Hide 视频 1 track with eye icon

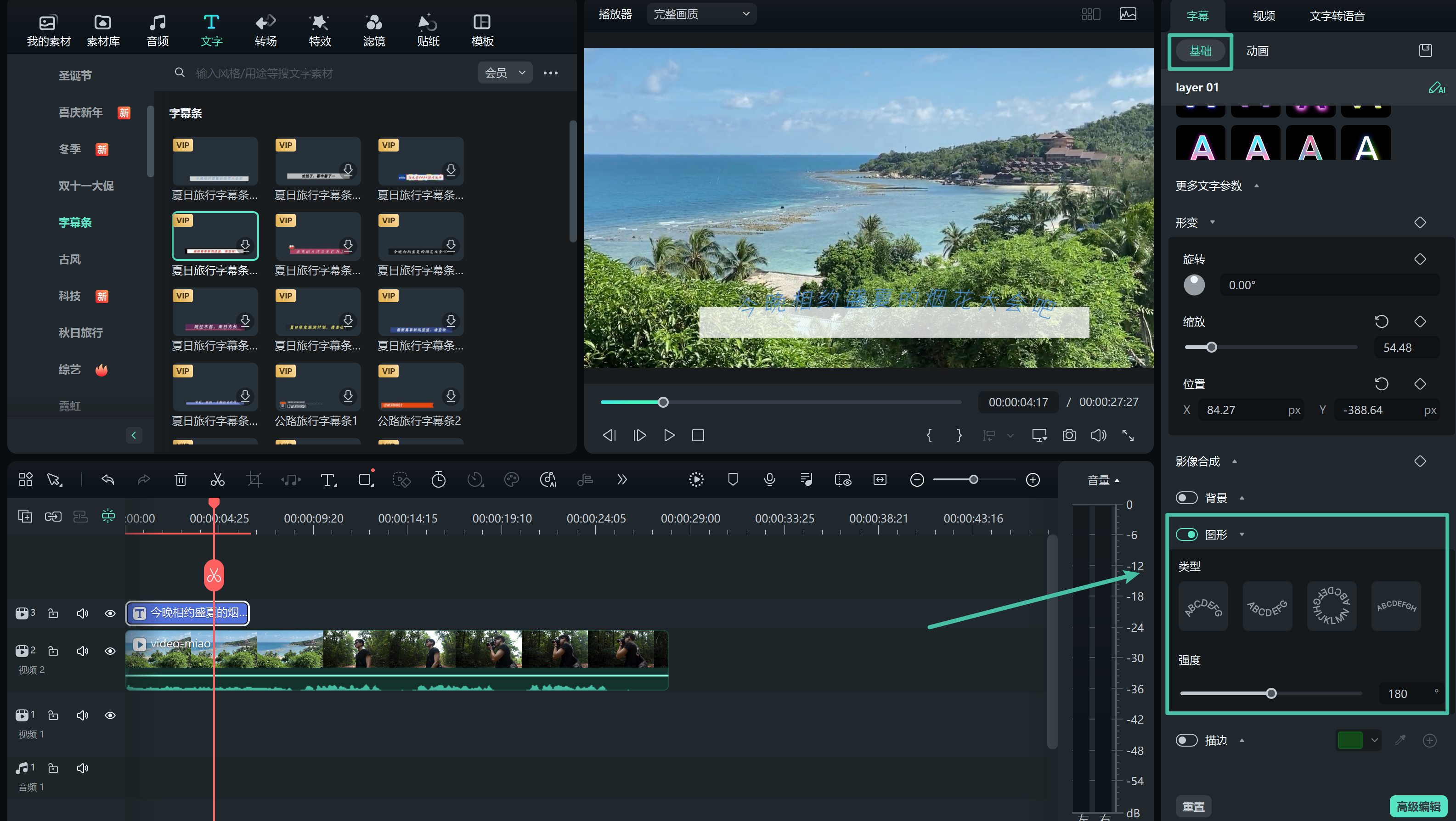[110, 715]
